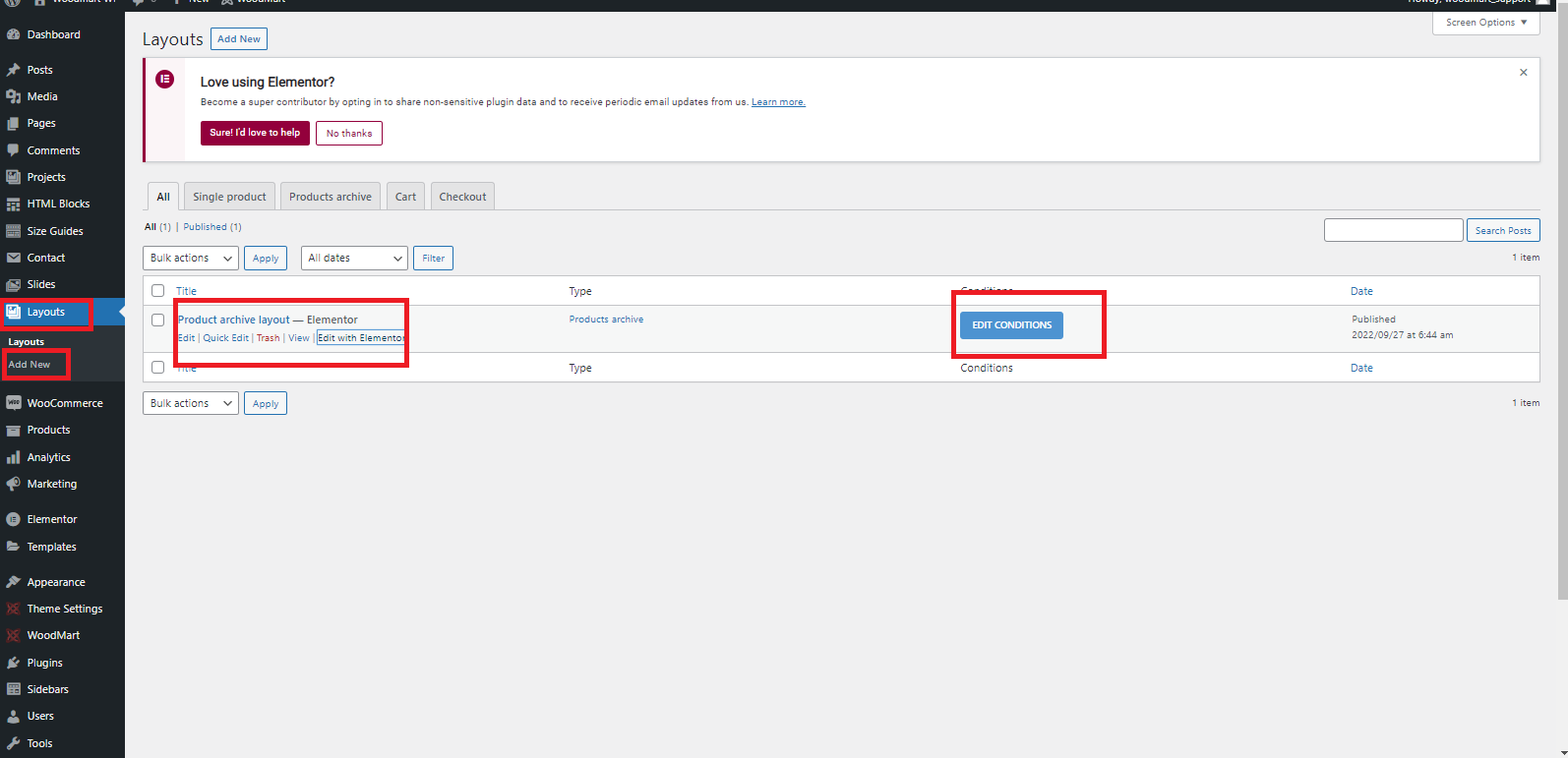This screenshot has width=1568, height=758.
Task: Click Quick Edit under Product archive layout
Action: (x=225, y=338)
